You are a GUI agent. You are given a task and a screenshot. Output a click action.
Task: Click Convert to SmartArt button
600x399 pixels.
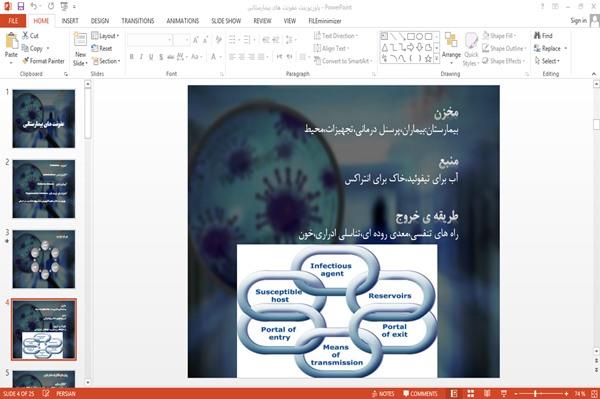(x=343, y=61)
